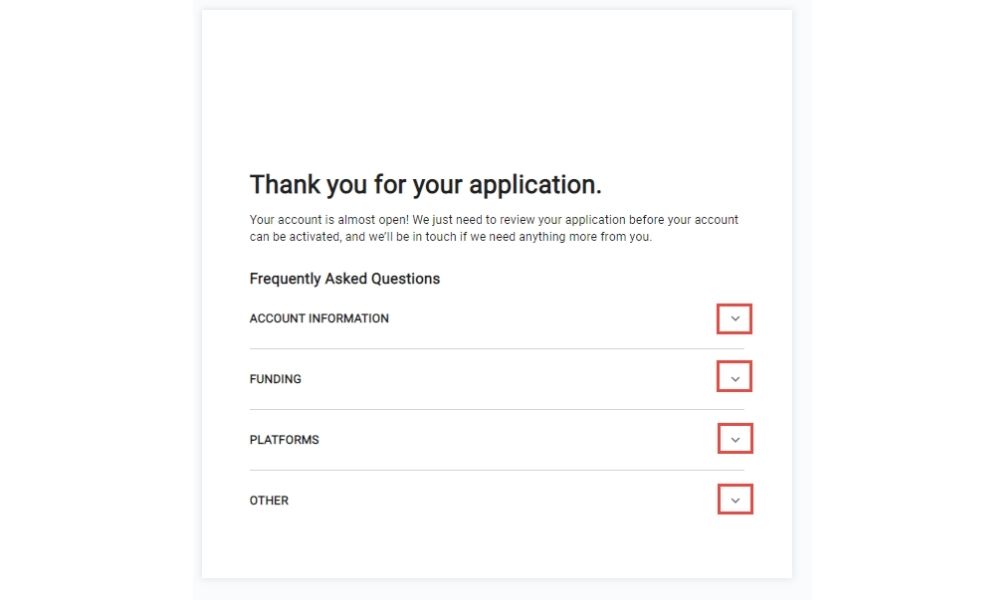Expand the Other FAQ chevron

click(735, 500)
